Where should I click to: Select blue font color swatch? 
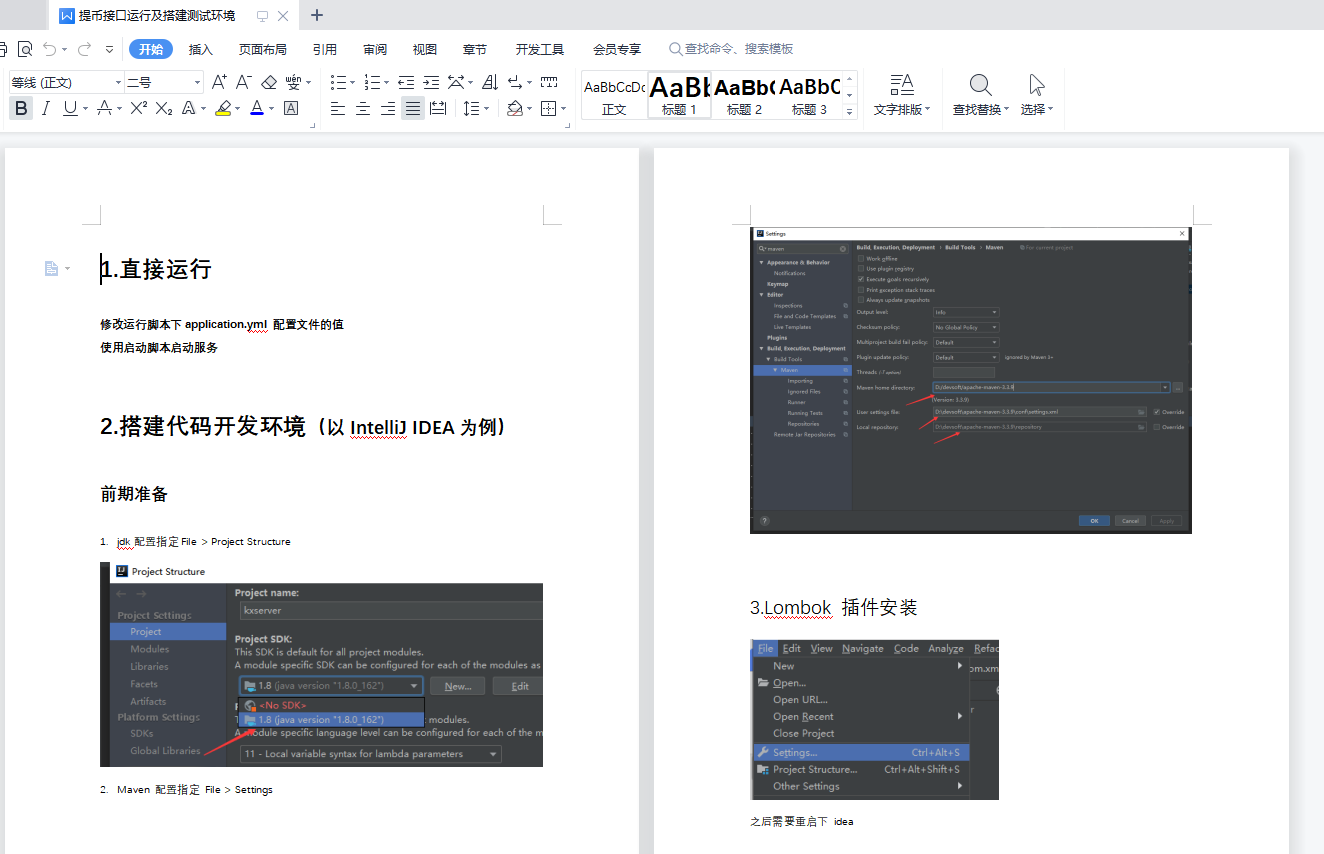(x=257, y=108)
